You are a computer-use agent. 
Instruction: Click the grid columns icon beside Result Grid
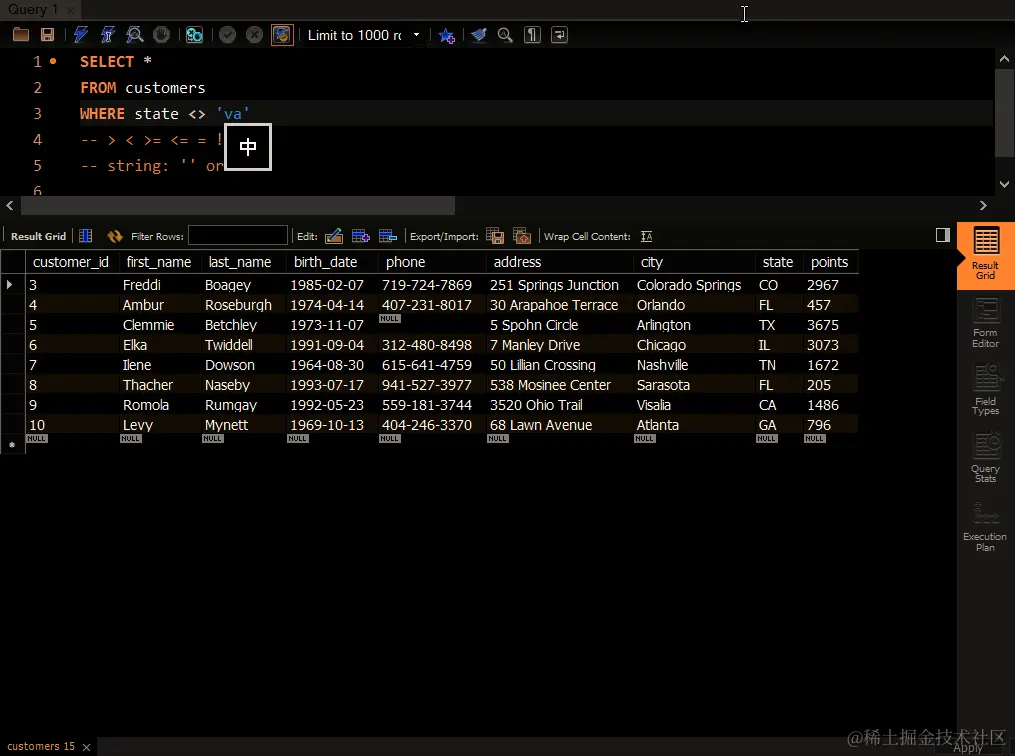click(x=85, y=236)
